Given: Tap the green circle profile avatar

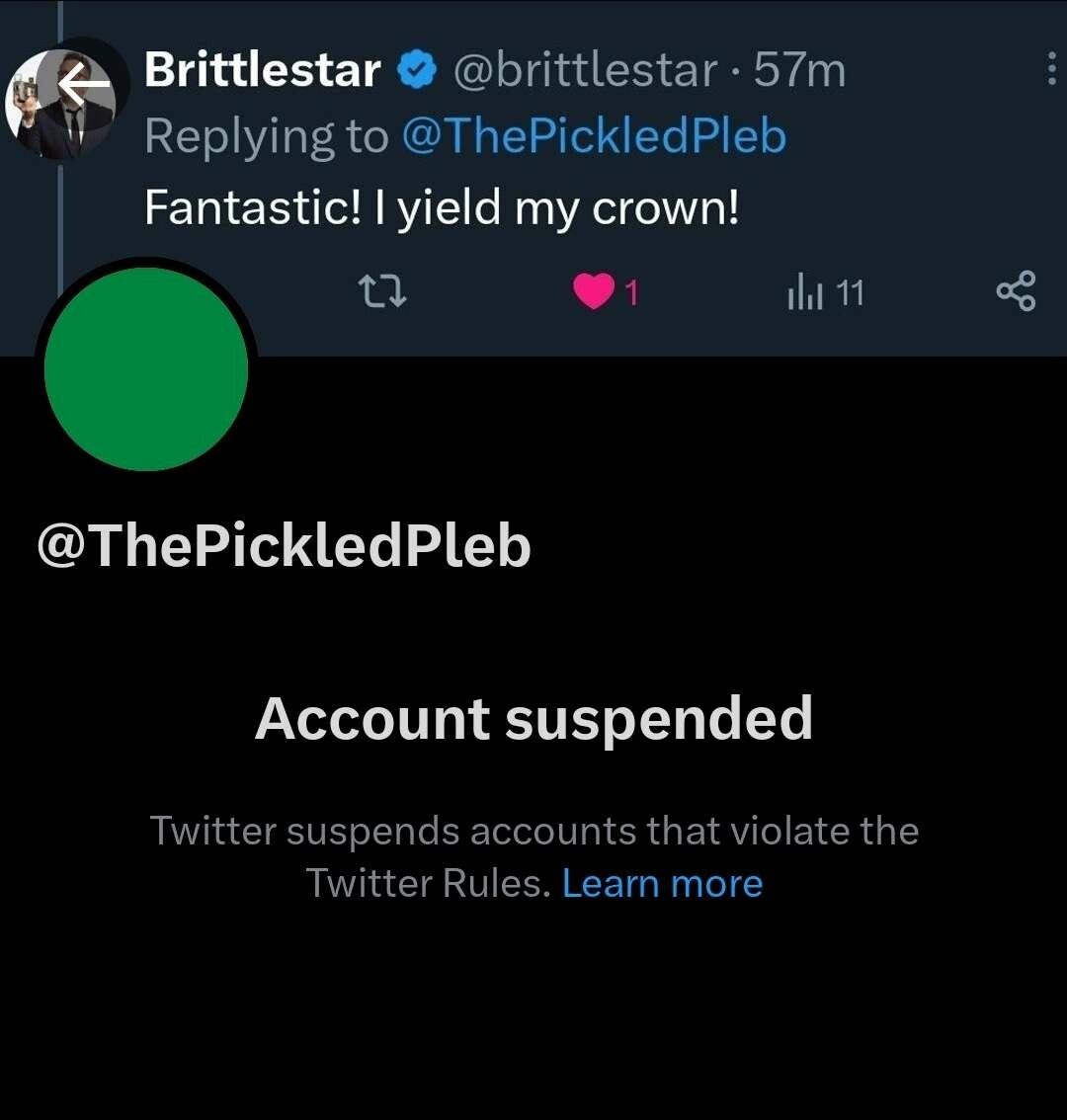Looking at the screenshot, I should click(146, 369).
